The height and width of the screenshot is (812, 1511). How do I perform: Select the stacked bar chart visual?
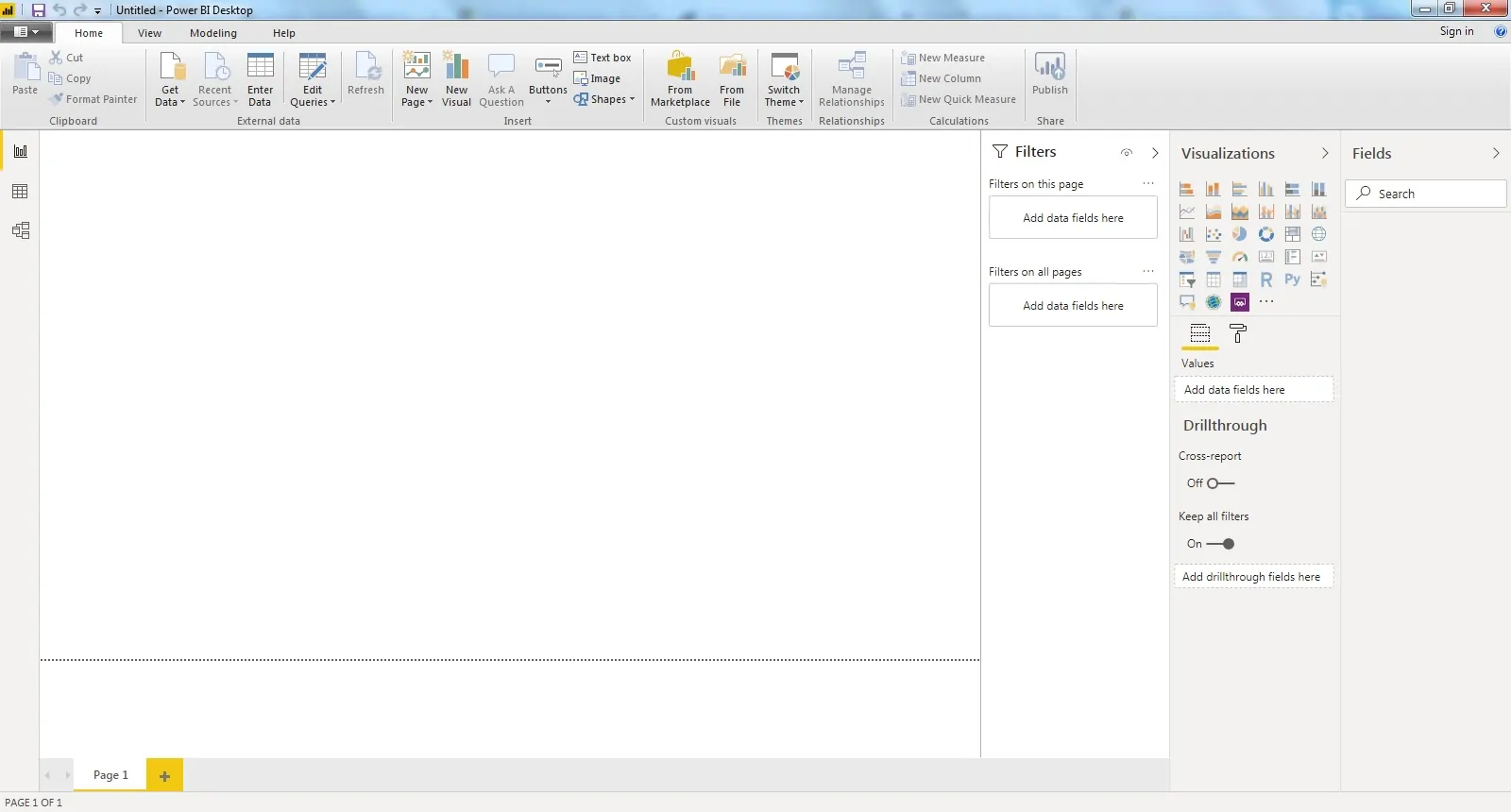click(x=1187, y=189)
